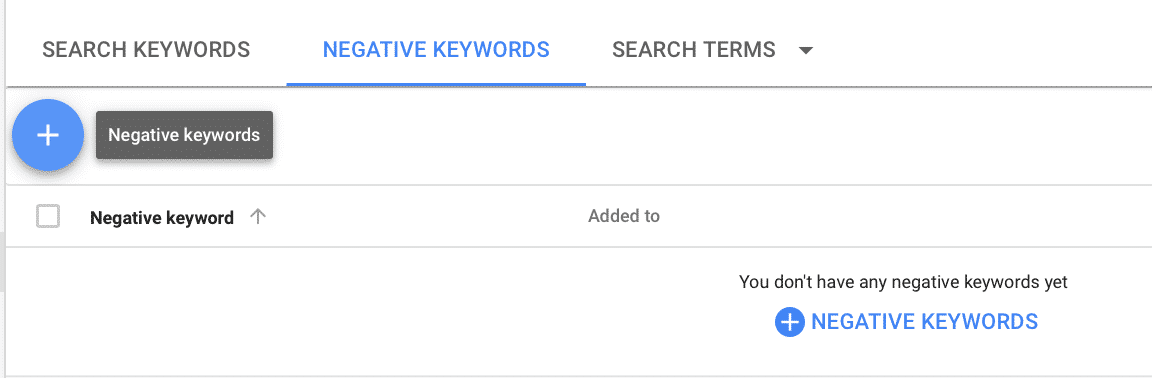This screenshot has width=1152, height=378.
Task: Open the Search Terms tab
Action: (x=694, y=50)
